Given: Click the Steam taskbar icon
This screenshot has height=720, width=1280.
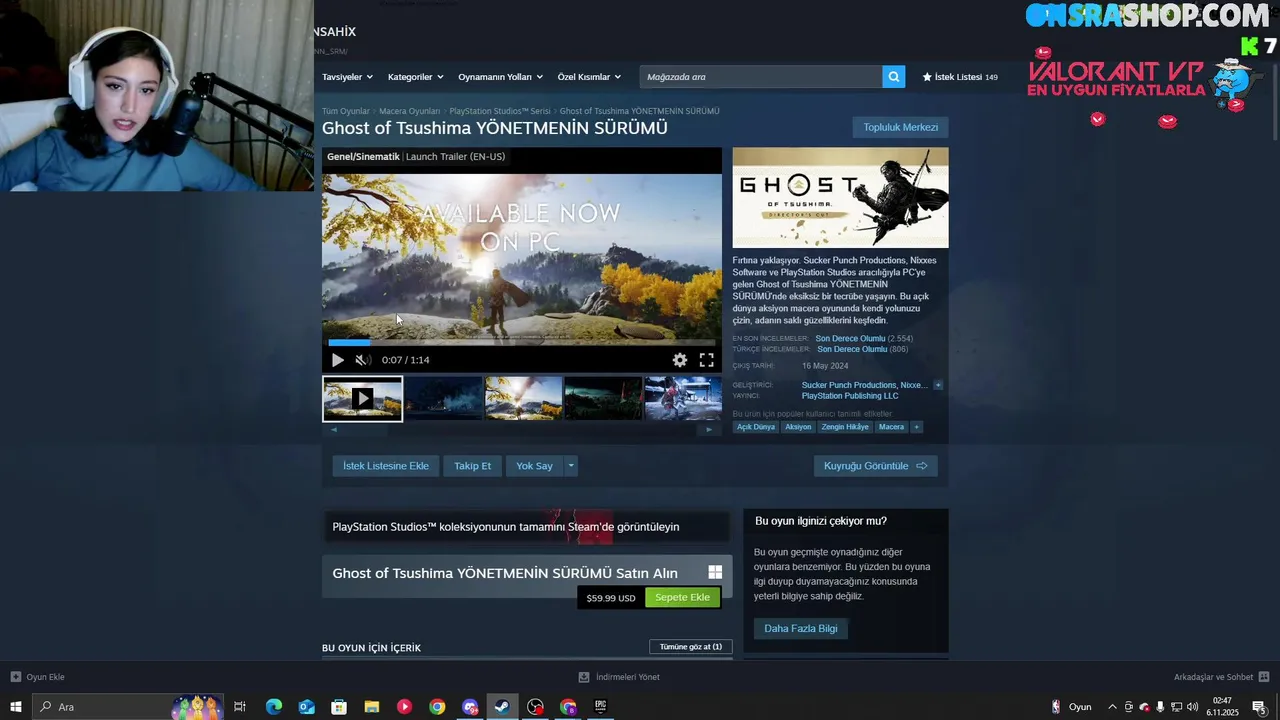Looking at the screenshot, I should click(502, 707).
